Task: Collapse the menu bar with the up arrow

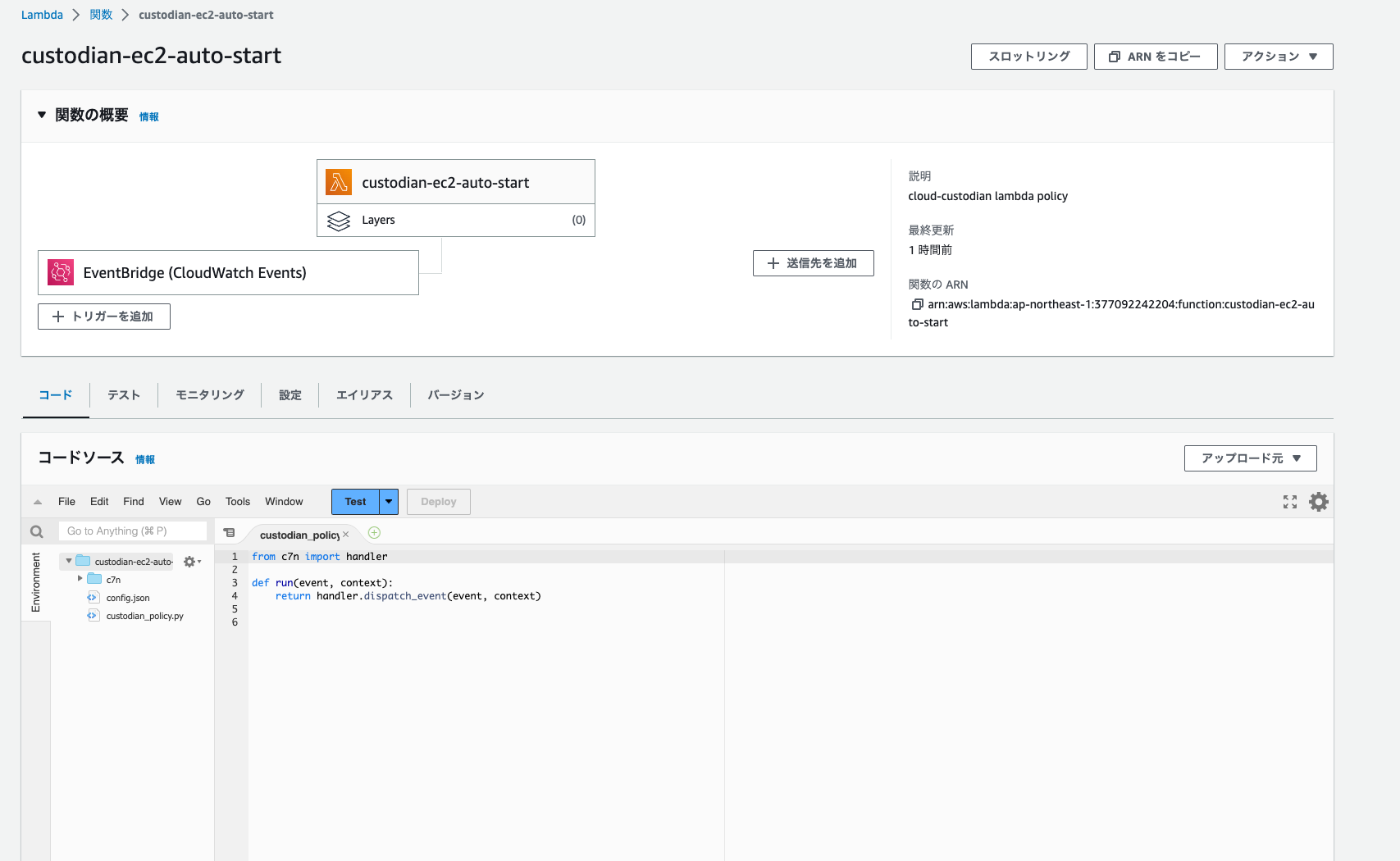Action: click(x=38, y=502)
